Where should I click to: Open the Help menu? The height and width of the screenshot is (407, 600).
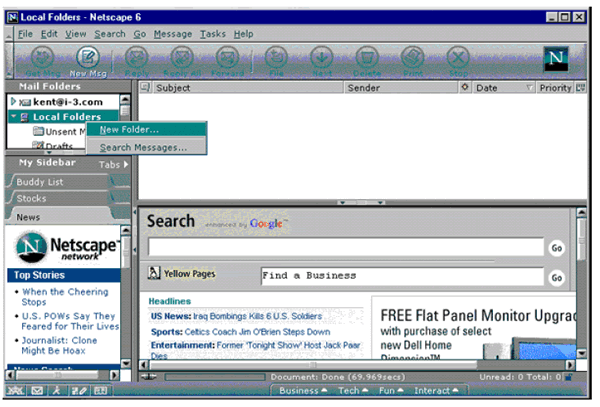pos(243,34)
